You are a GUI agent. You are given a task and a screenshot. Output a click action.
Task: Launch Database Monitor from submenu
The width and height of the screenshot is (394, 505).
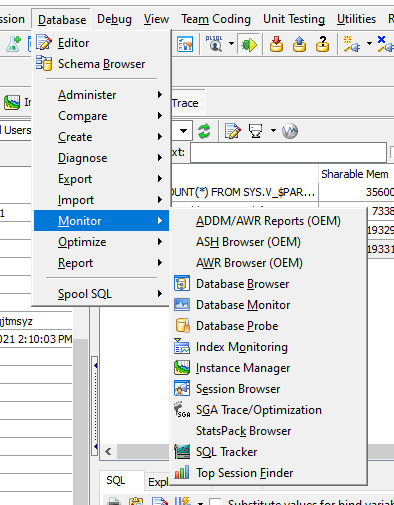click(269, 305)
